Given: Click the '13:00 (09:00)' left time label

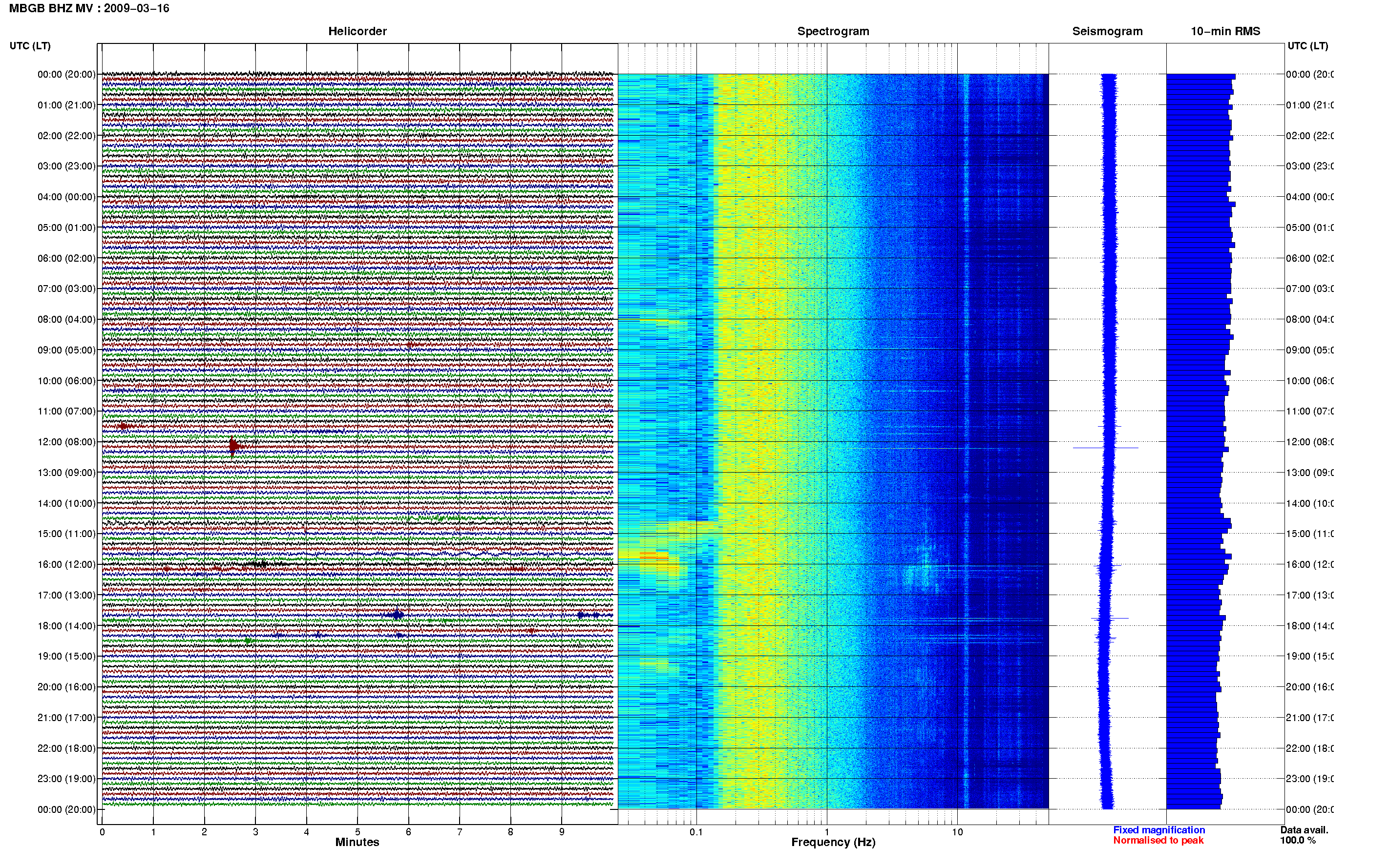Looking at the screenshot, I should pos(66,473).
